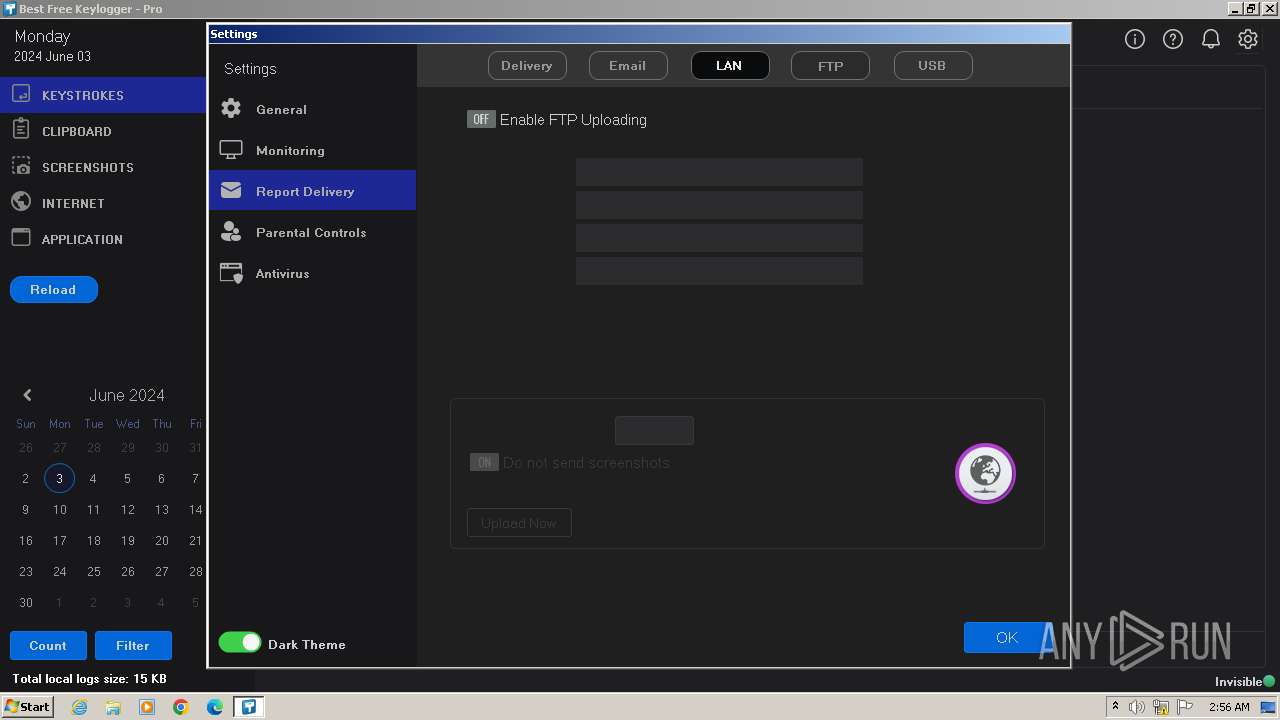Click the first FTP input field

point(719,172)
